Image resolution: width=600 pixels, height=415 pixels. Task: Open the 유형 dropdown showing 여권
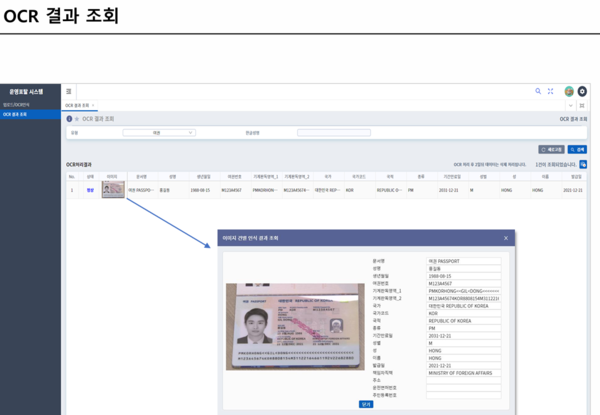pos(159,132)
